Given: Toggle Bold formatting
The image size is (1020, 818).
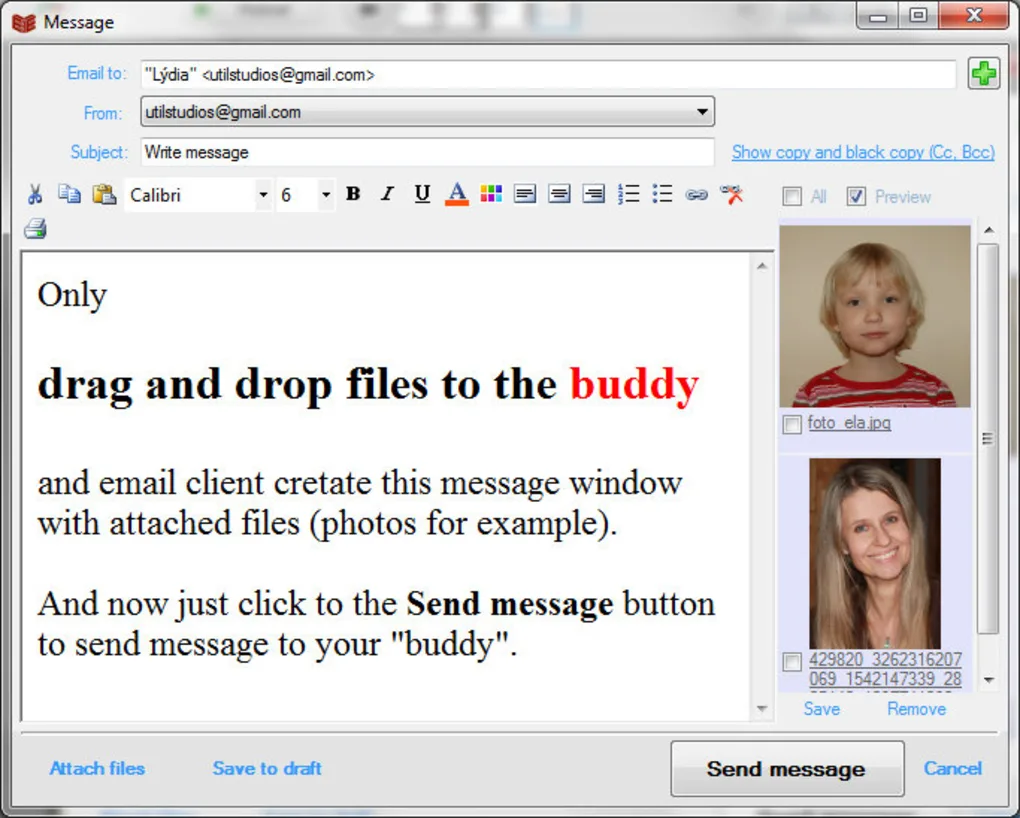Looking at the screenshot, I should pos(352,195).
